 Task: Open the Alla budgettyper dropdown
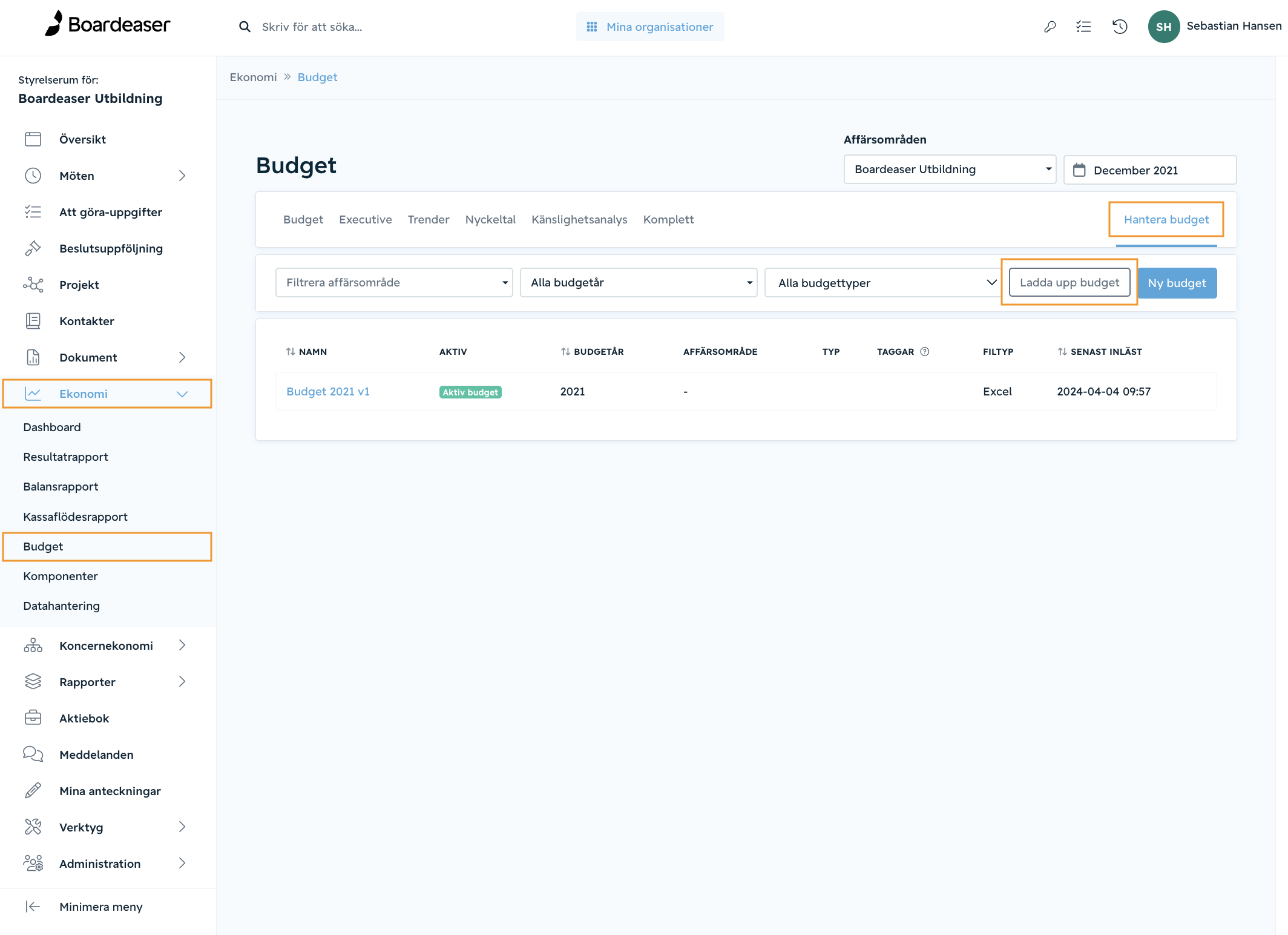883,283
